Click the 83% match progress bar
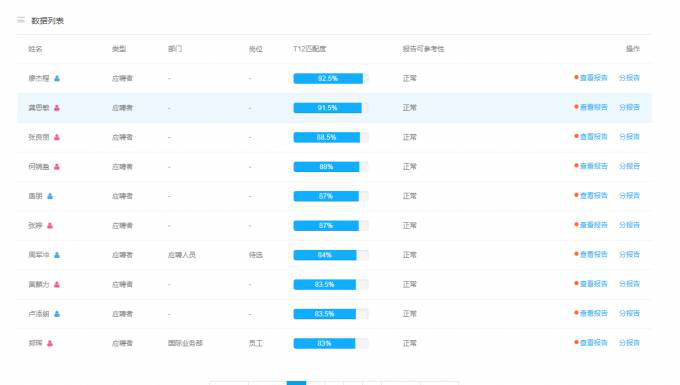680x385 pixels. pyautogui.click(x=331, y=343)
